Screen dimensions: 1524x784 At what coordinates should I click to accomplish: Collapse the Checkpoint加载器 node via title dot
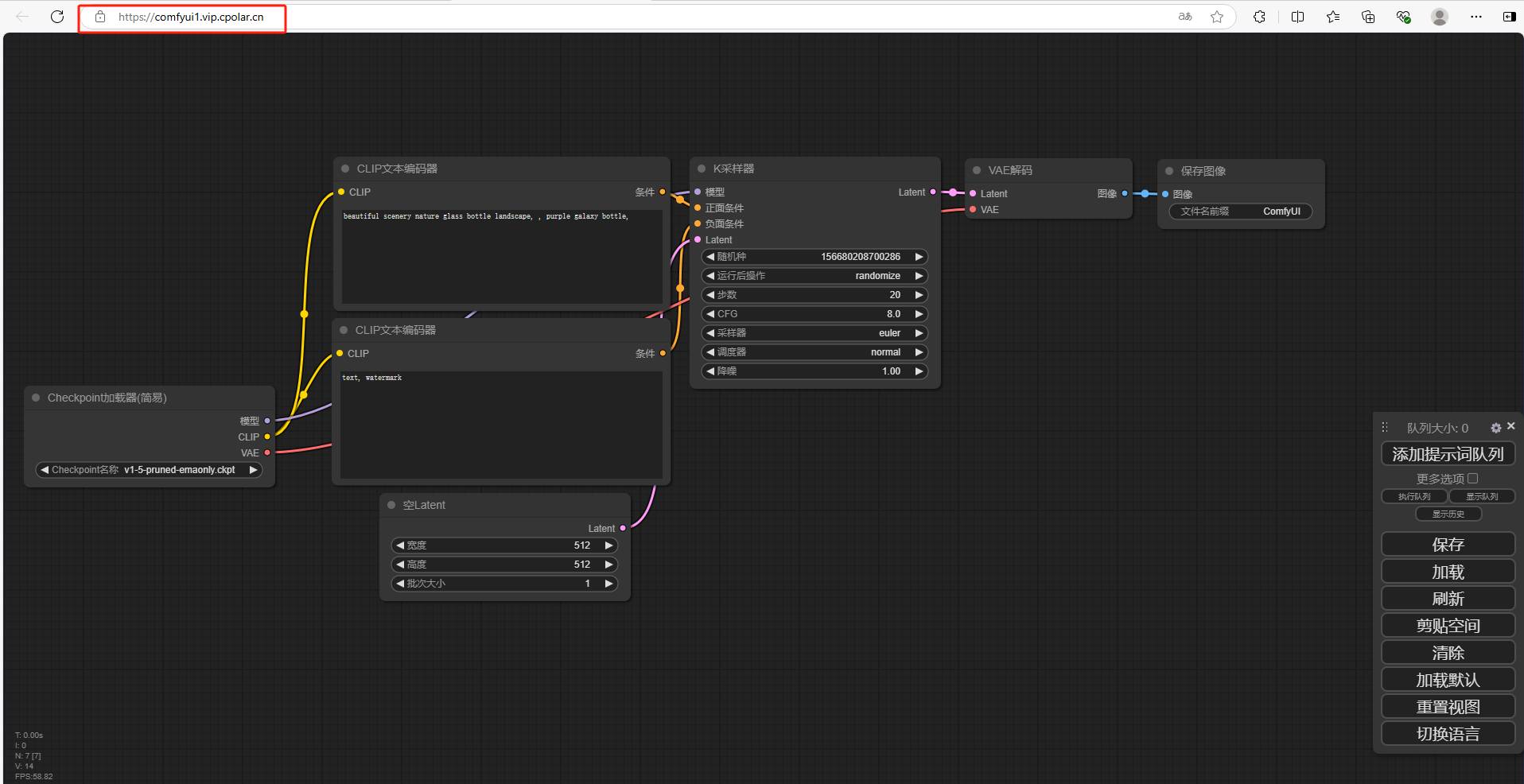(x=36, y=398)
